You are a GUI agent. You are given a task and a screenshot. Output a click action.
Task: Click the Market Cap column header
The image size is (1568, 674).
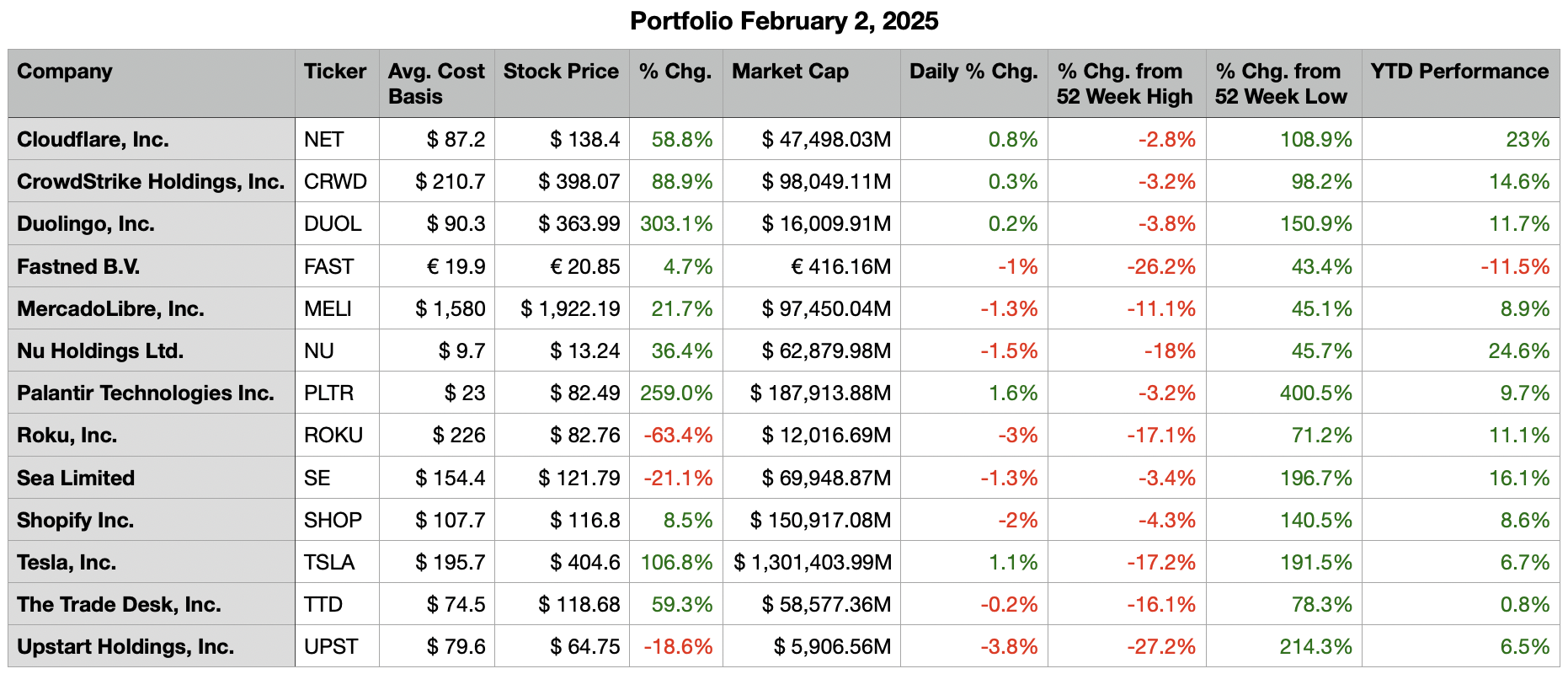tap(790, 72)
